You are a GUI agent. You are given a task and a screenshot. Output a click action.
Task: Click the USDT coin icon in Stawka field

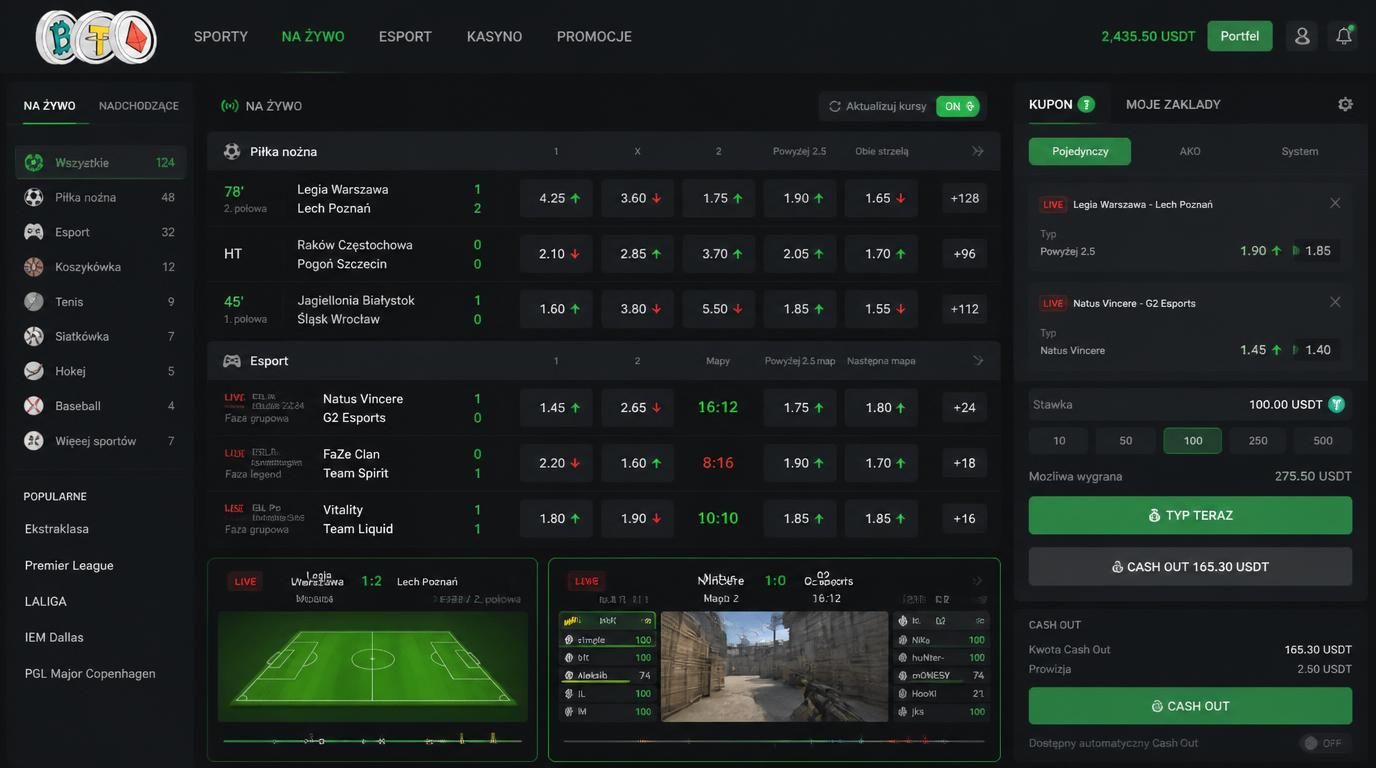point(1336,405)
